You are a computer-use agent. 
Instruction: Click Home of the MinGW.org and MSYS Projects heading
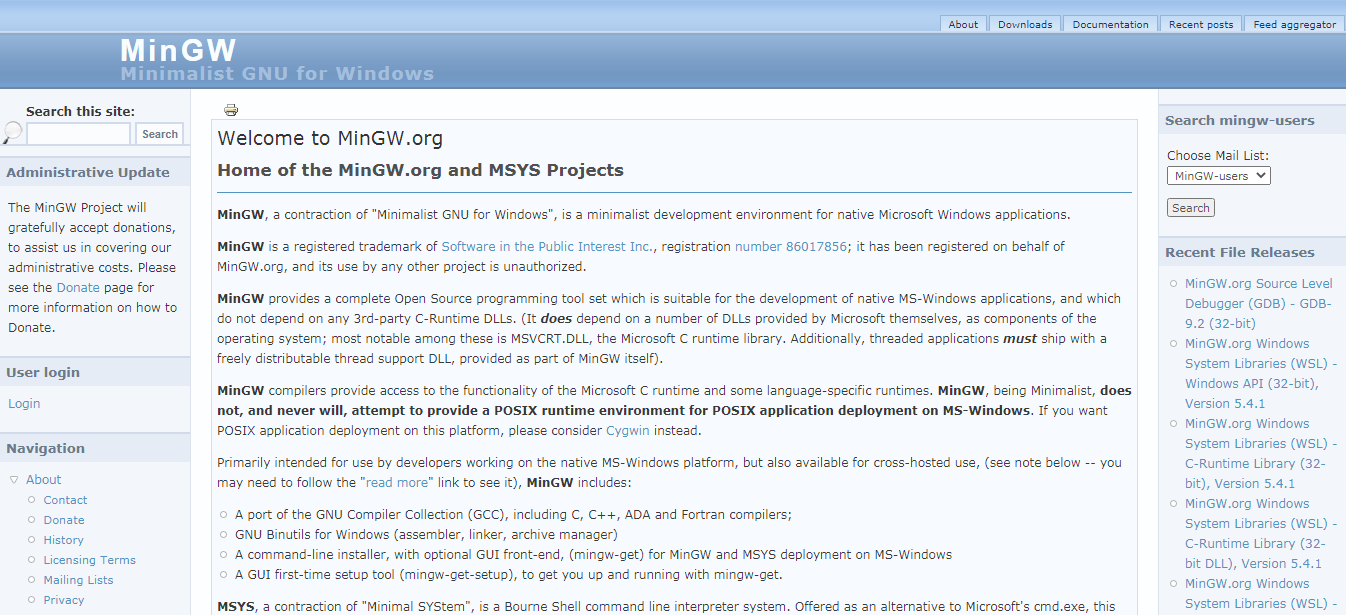420,170
